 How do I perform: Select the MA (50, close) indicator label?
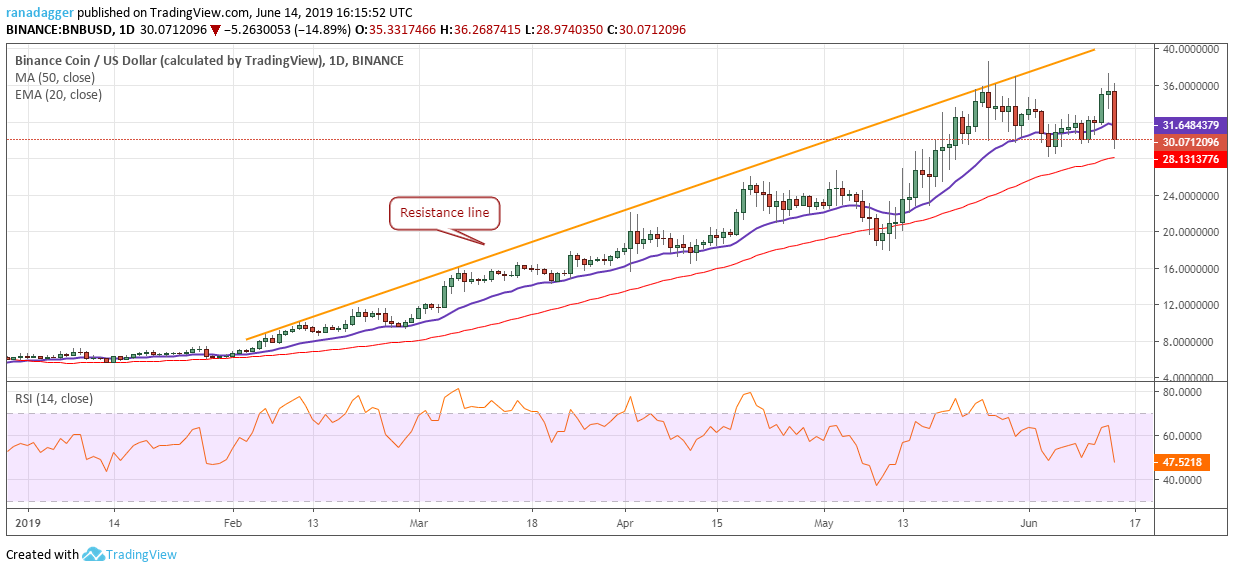click(54, 78)
